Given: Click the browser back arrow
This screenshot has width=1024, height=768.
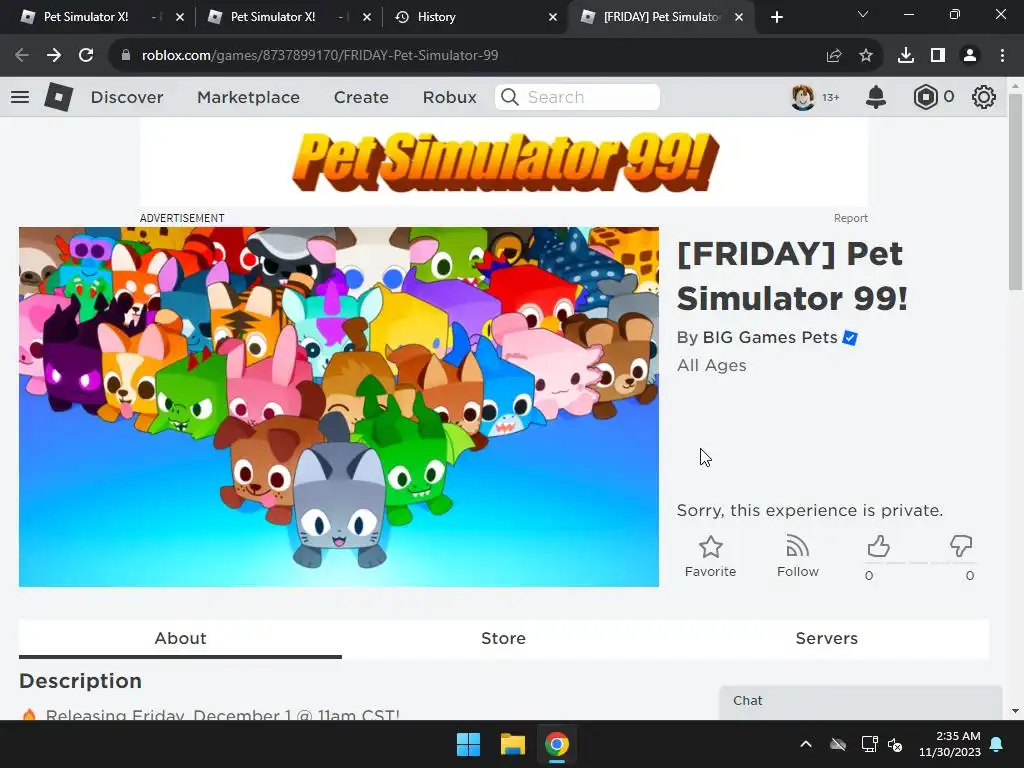Looking at the screenshot, I should (x=22, y=56).
